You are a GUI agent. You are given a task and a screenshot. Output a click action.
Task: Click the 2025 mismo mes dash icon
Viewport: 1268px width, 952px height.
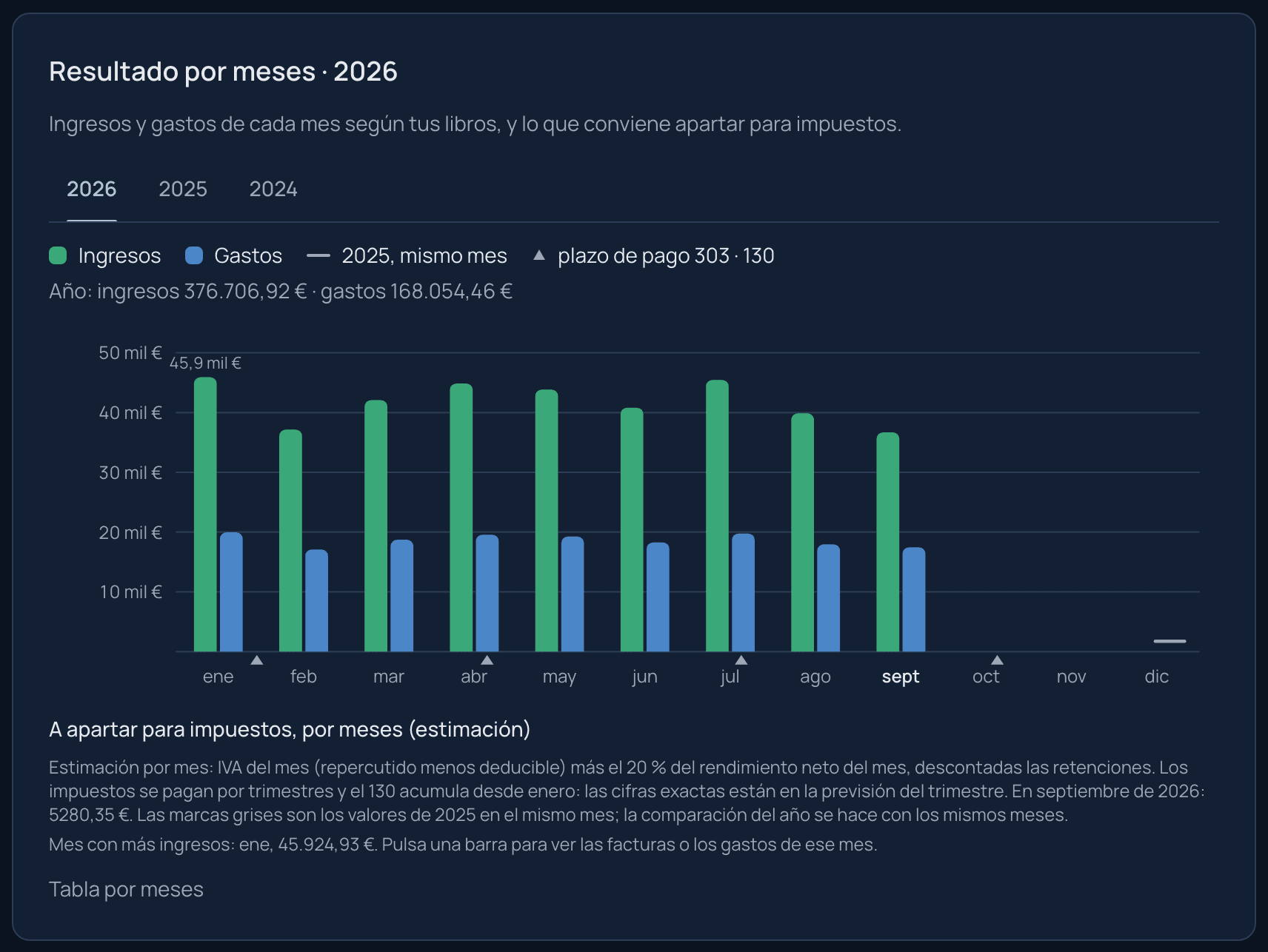pyautogui.click(x=318, y=255)
